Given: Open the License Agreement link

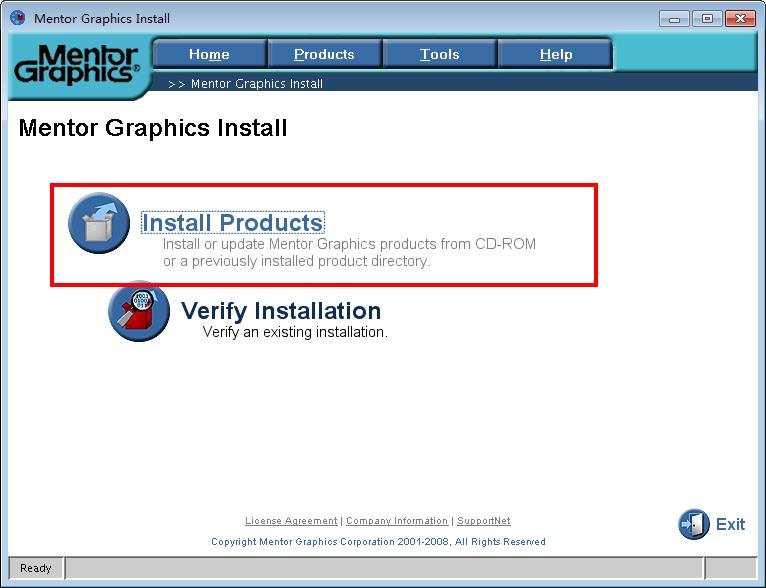Looking at the screenshot, I should 291,521.
